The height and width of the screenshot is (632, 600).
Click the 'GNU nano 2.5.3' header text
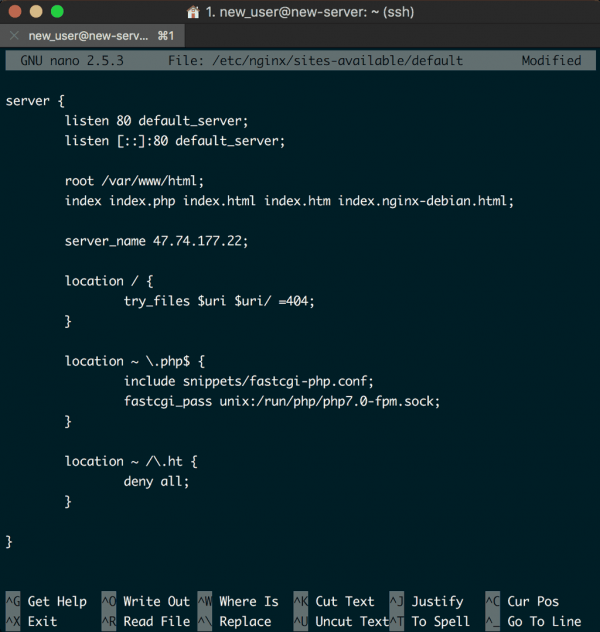(x=72, y=60)
